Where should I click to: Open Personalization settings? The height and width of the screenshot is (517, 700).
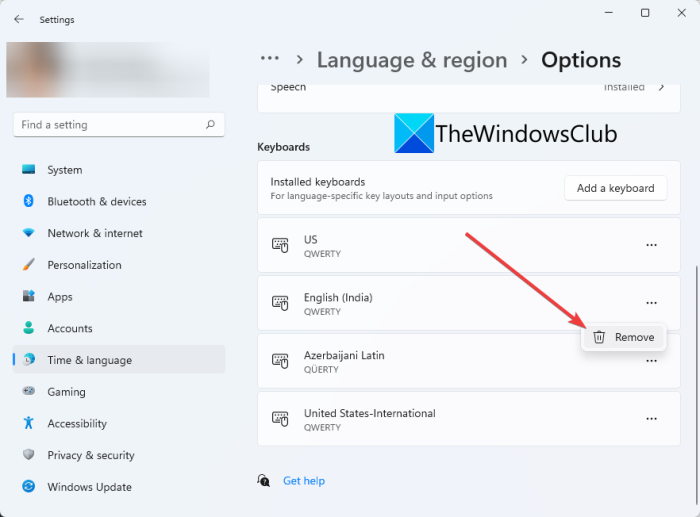click(x=84, y=265)
